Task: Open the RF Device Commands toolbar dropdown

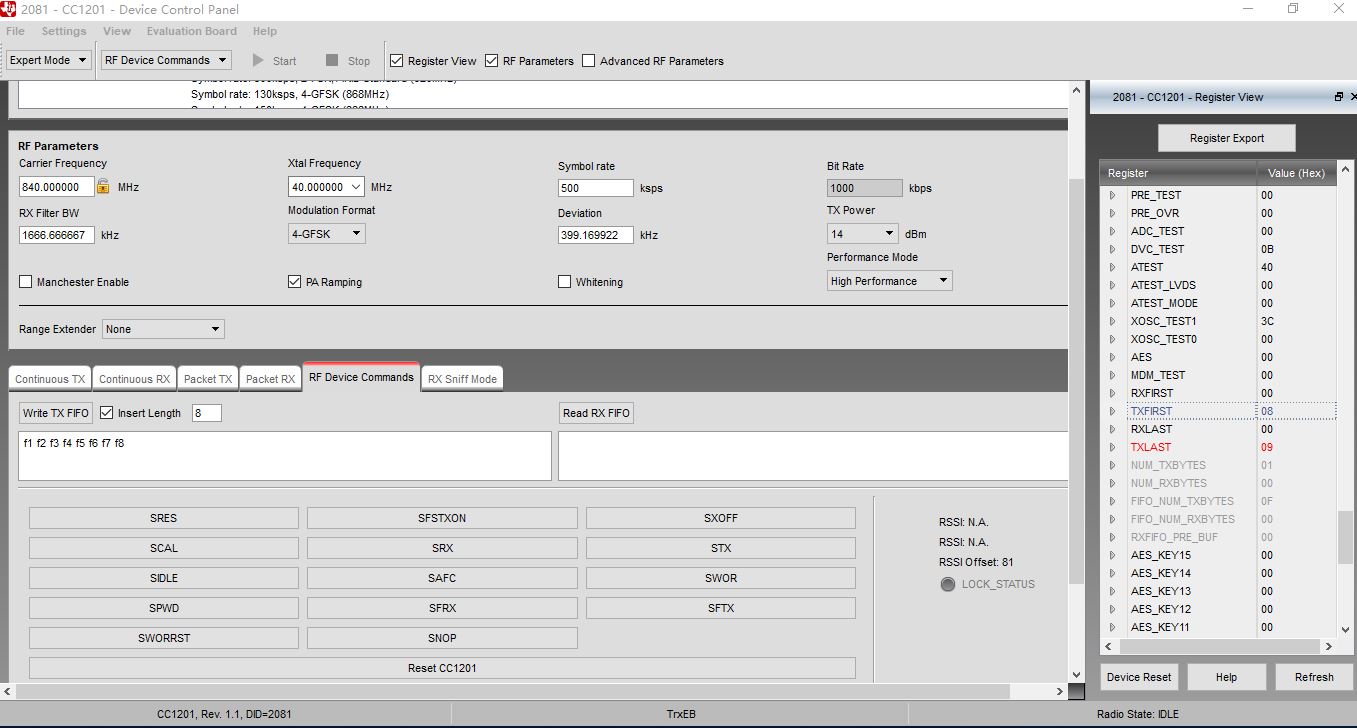Action: [x=167, y=60]
